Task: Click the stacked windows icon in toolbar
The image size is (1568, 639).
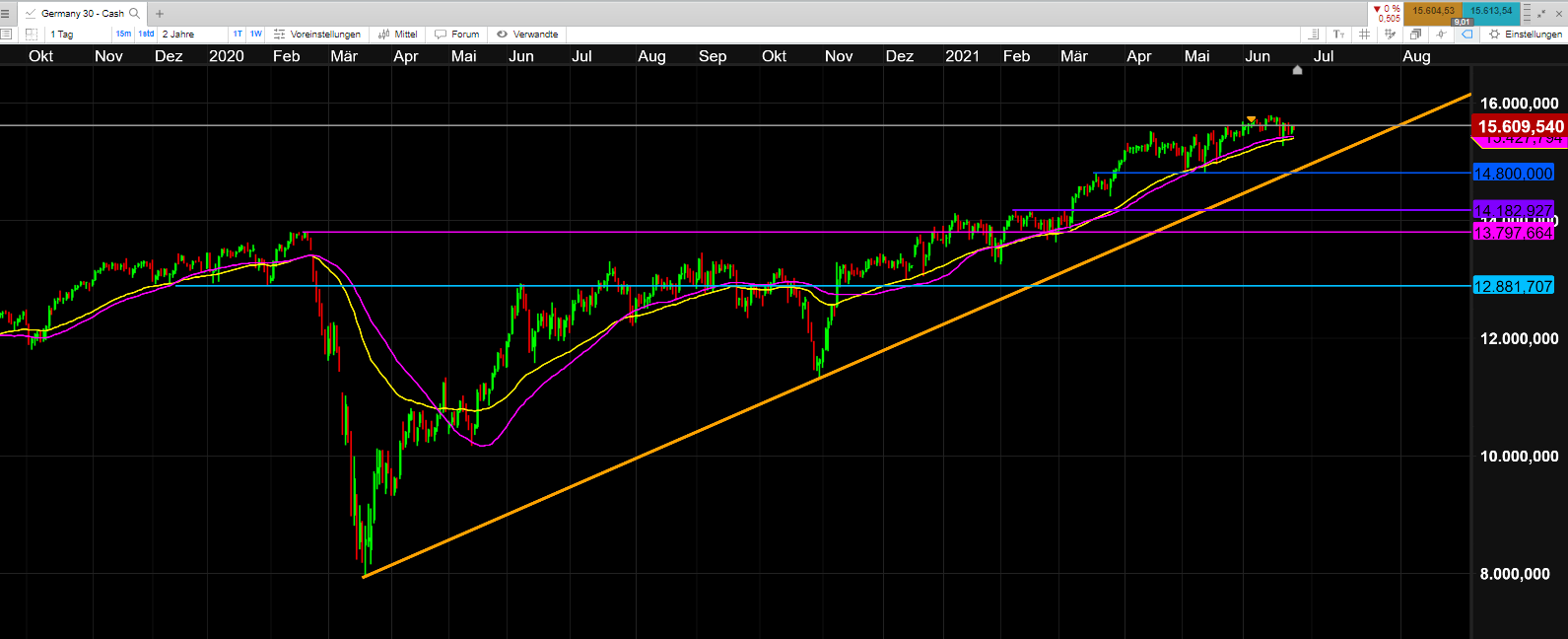Action: click(x=1415, y=35)
